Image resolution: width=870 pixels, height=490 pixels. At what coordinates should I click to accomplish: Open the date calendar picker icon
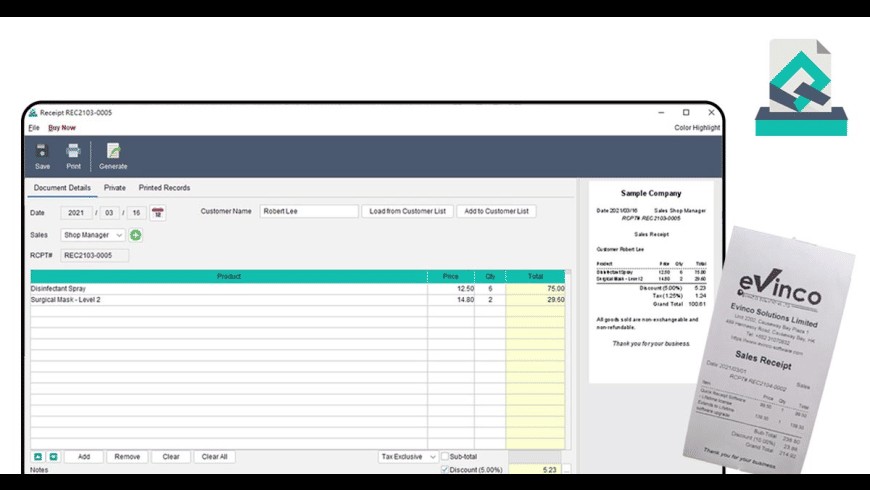[x=158, y=213]
